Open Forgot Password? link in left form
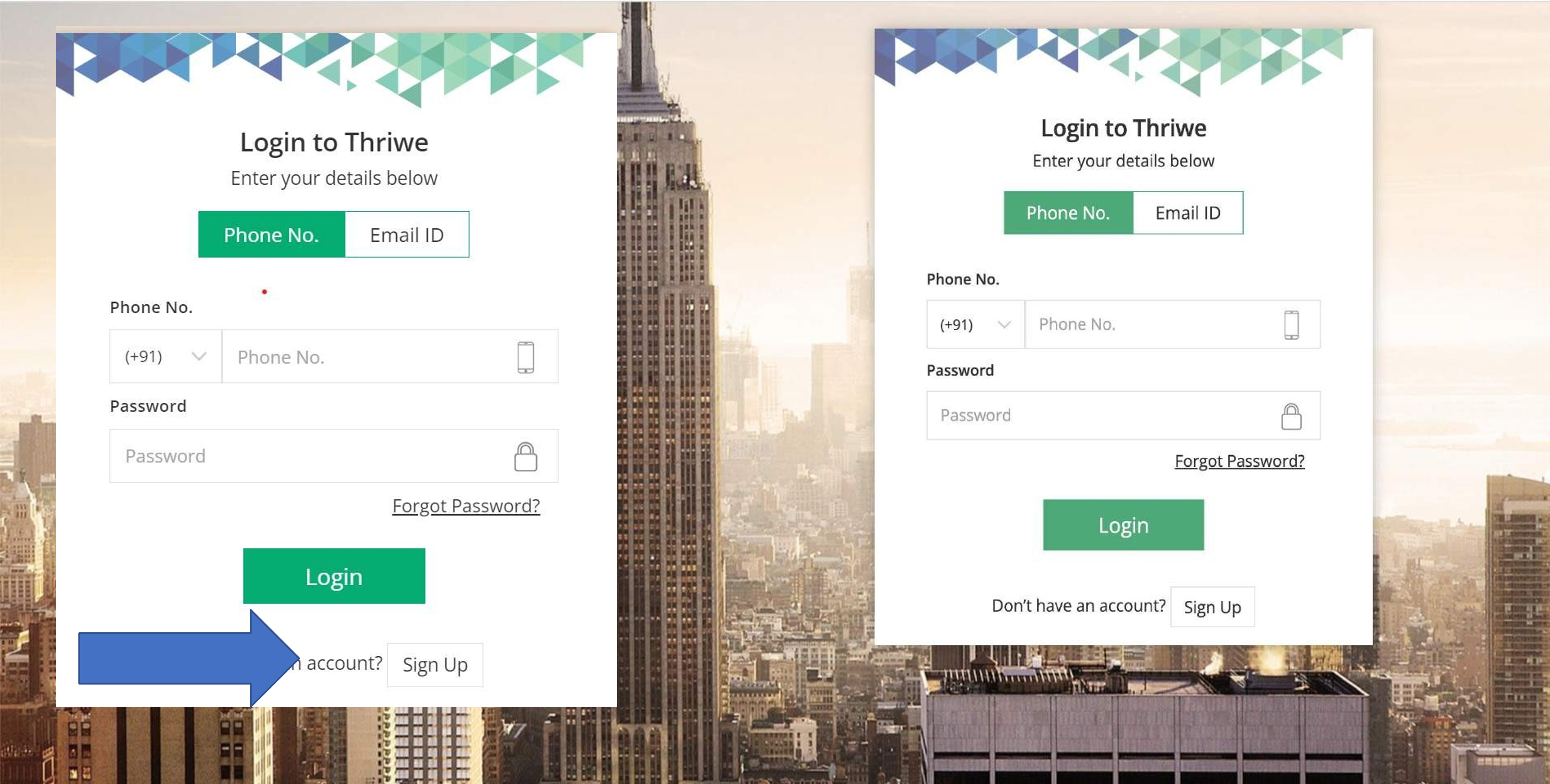 pos(466,506)
